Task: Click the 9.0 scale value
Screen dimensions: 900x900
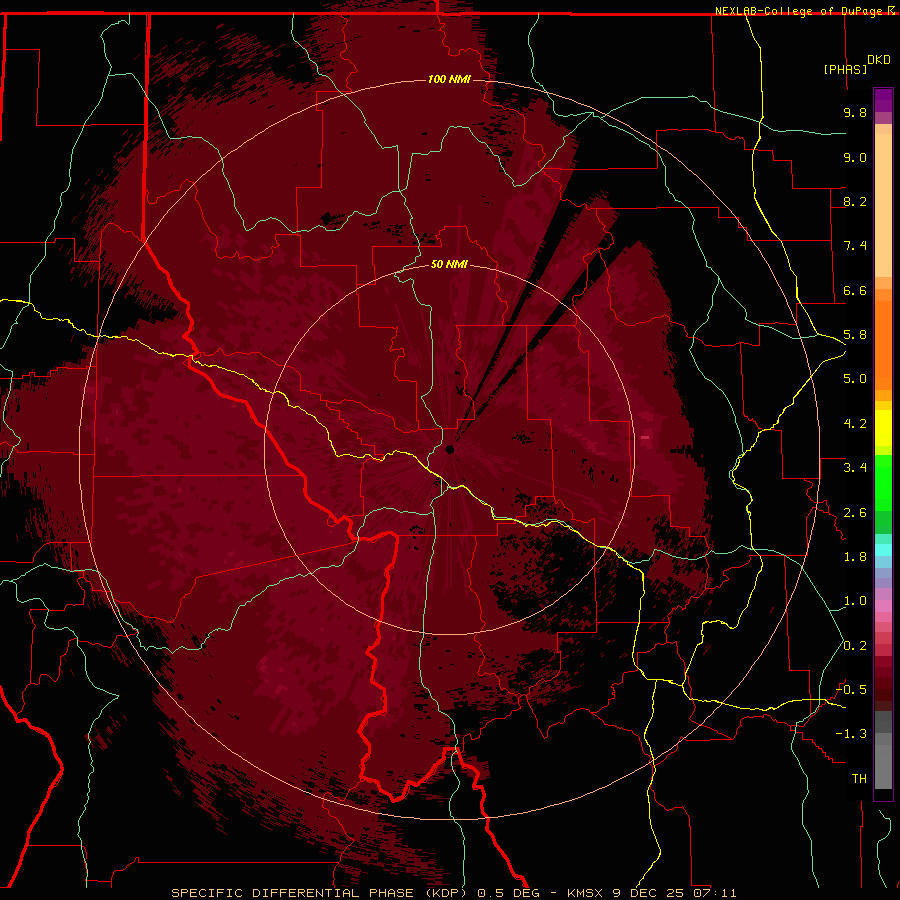Action: click(855, 157)
